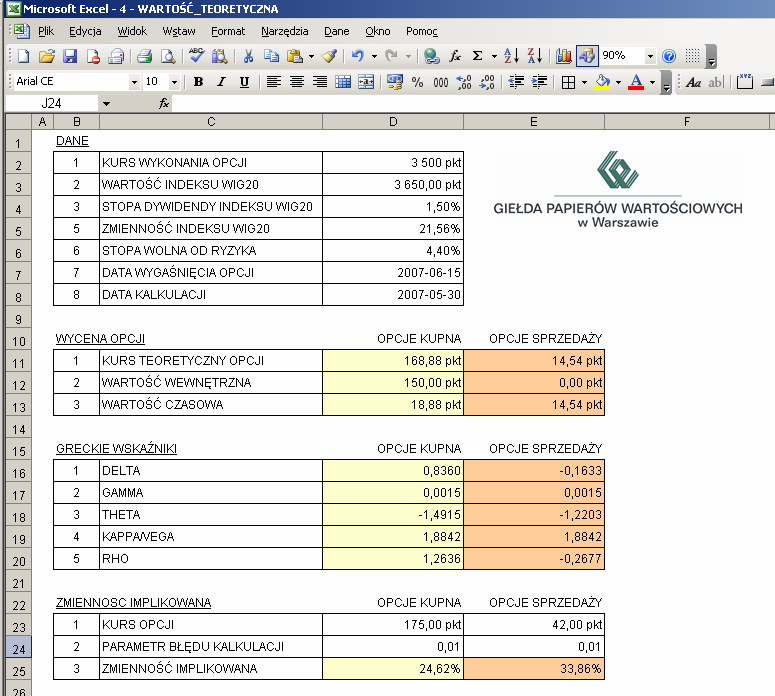
Task: Sort descending Z to A
Action: coord(535,56)
